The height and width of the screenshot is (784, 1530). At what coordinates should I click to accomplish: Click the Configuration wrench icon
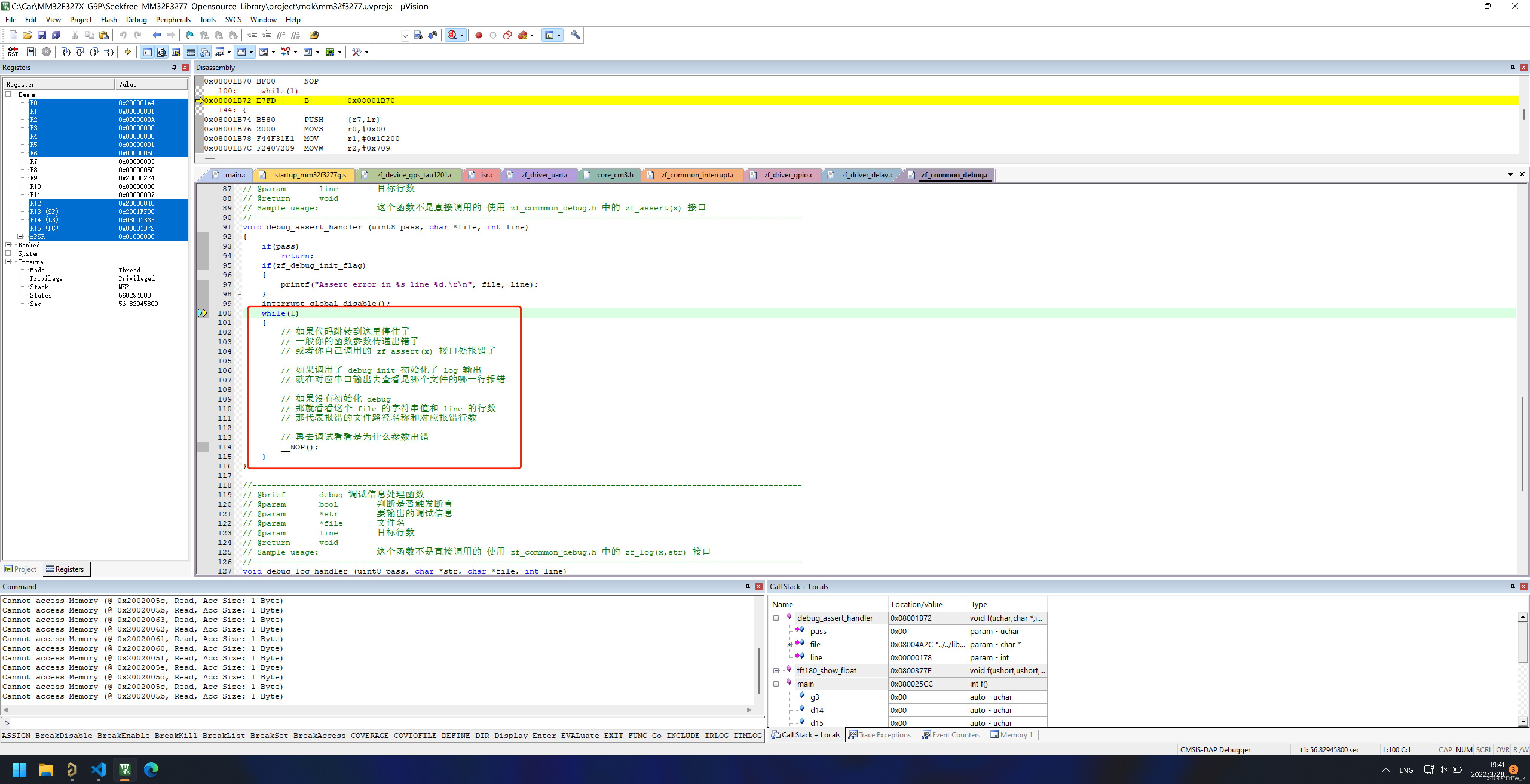(x=576, y=35)
